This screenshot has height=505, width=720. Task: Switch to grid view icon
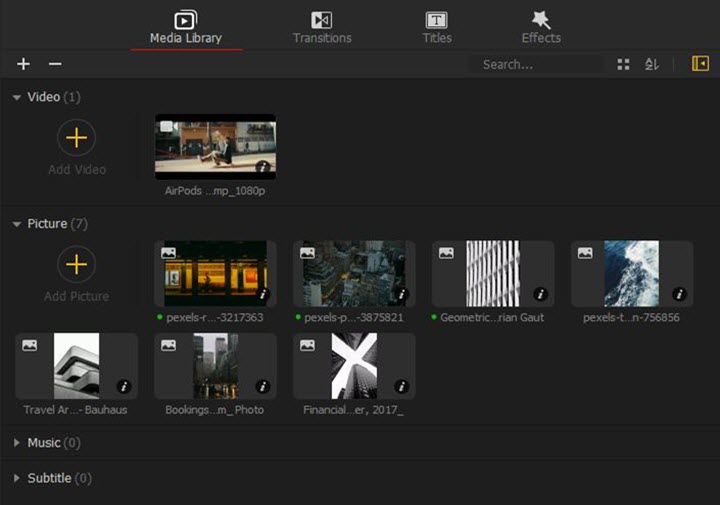(x=623, y=64)
